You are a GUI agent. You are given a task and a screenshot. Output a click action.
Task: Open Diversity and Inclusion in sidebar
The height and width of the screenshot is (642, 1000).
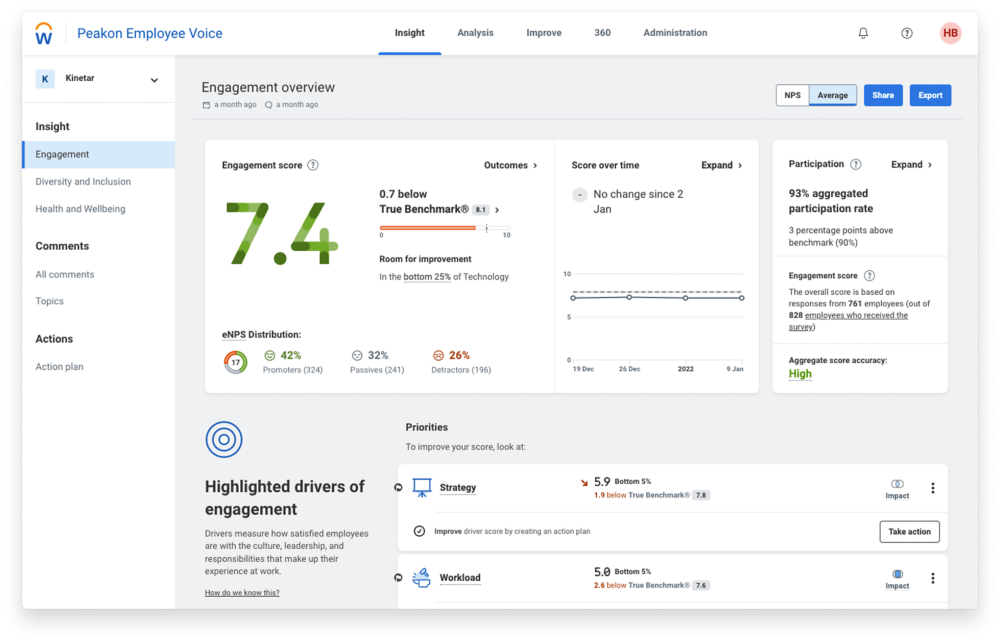click(83, 182)
